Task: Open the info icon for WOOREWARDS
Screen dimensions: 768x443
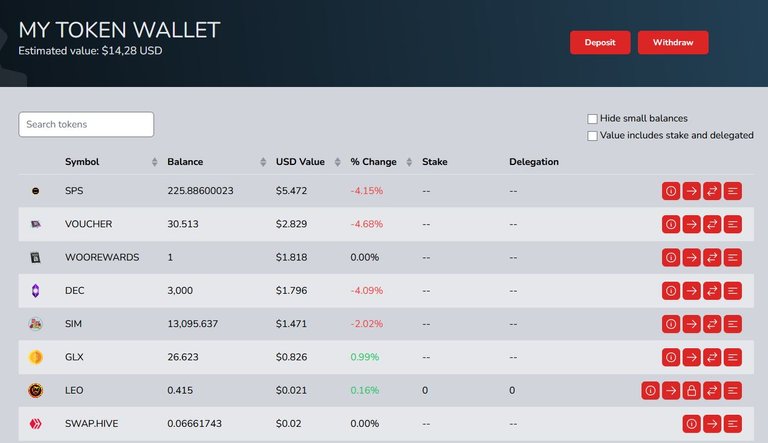Action: (x=671, y=258)
